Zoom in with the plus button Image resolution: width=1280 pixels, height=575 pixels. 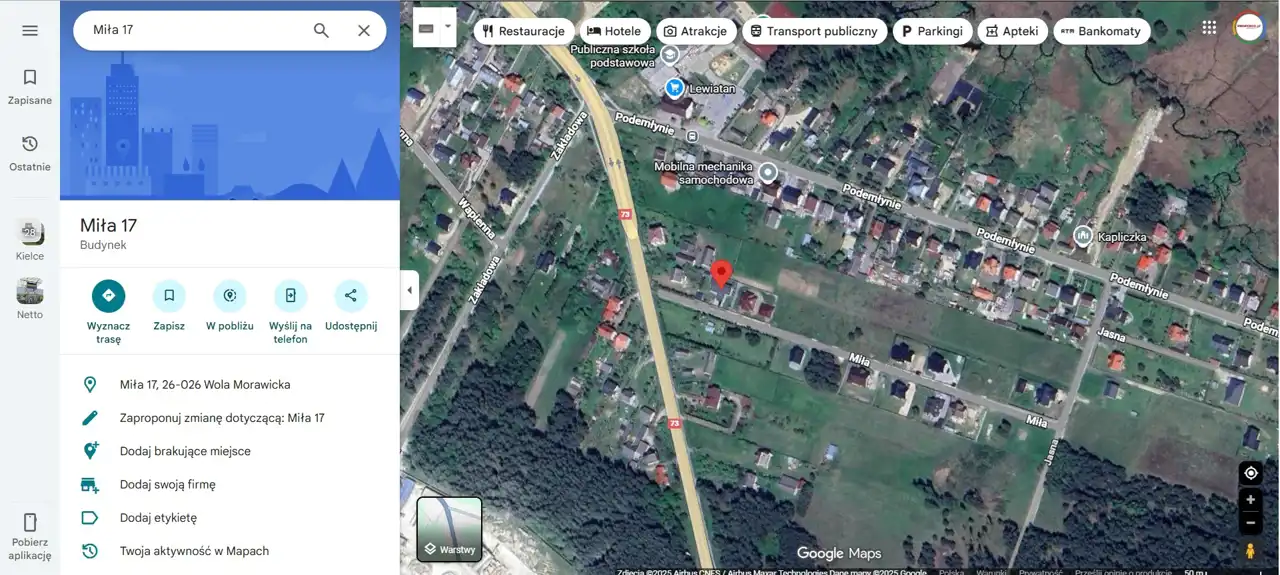point(1250,500)
